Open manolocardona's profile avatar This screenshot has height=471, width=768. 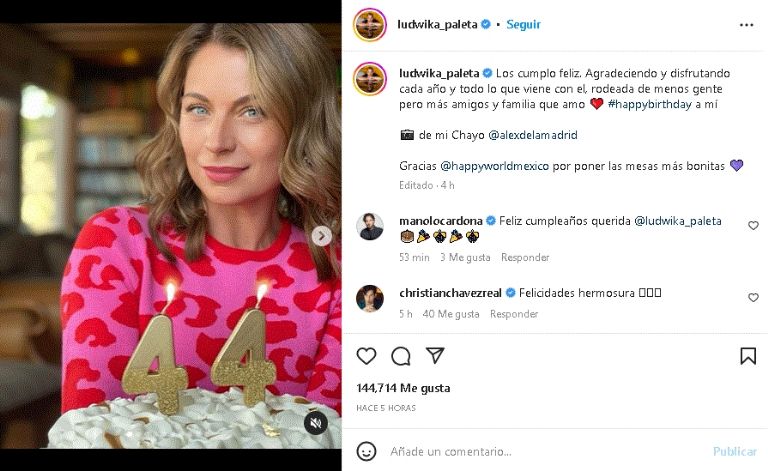click(x=370, y=227)
